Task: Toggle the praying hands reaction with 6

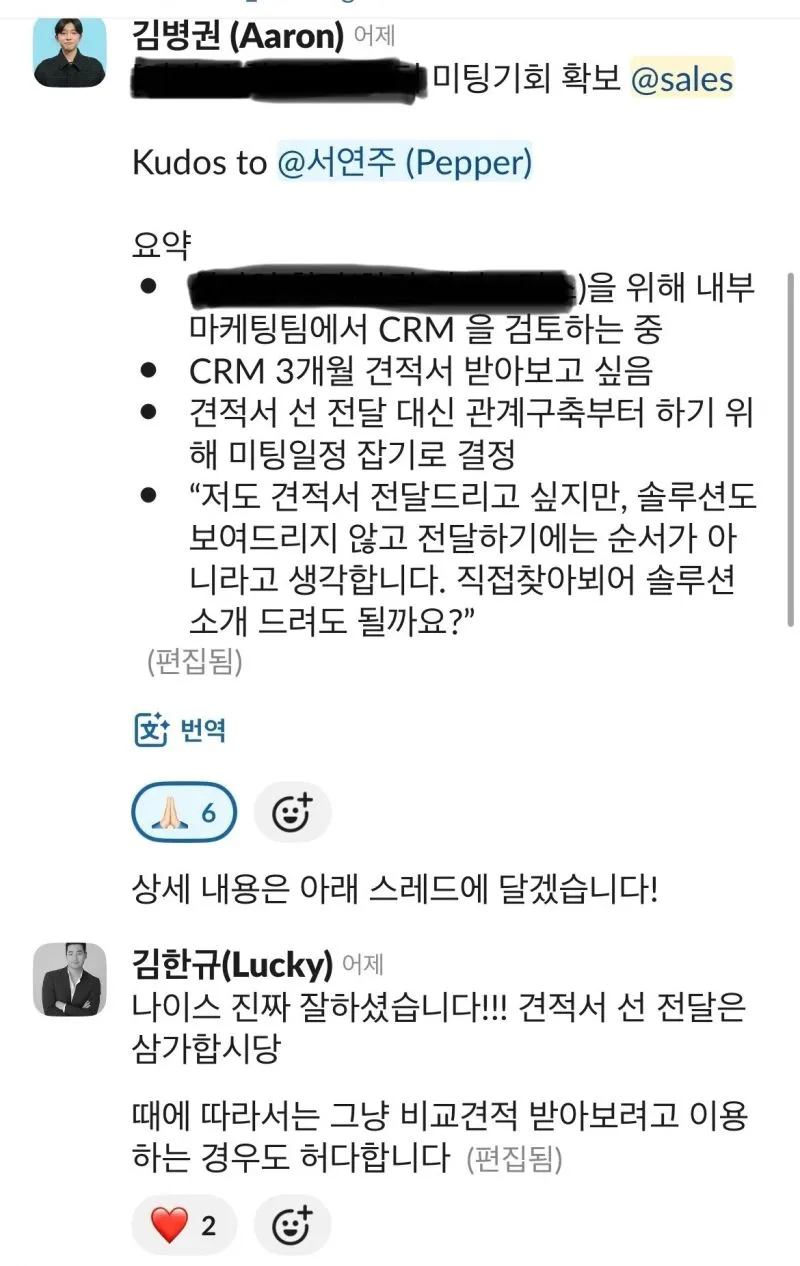Action: [184, 812]
